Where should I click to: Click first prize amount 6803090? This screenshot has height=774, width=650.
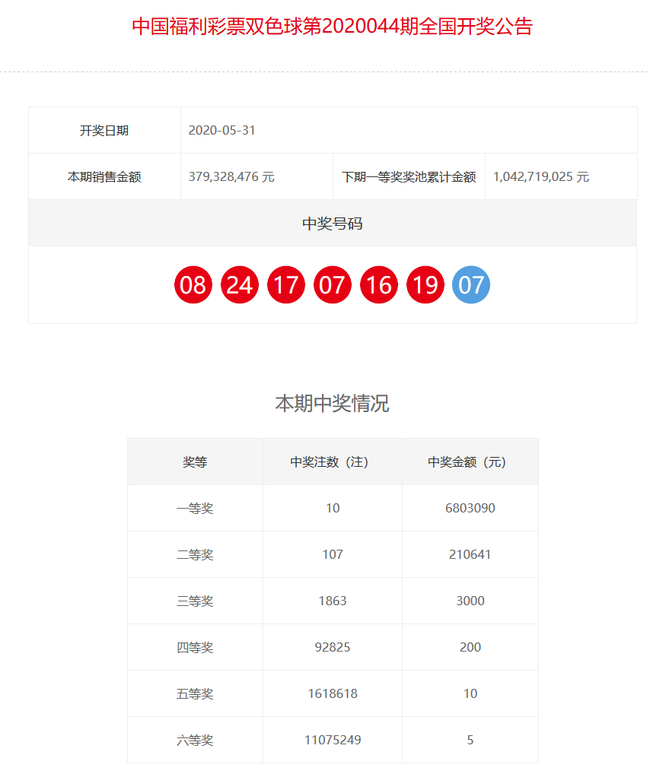coord(470,508)
